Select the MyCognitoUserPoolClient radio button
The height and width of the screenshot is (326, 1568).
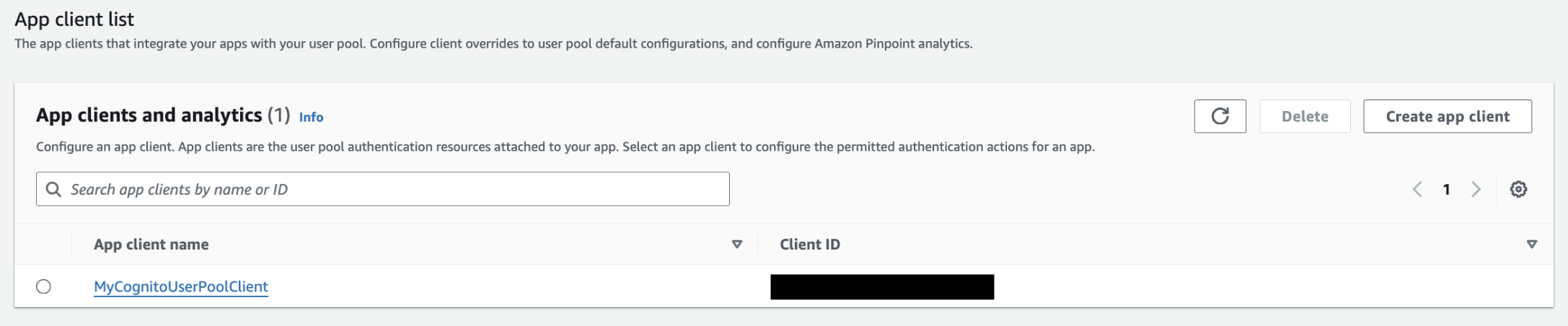point(43,286)
